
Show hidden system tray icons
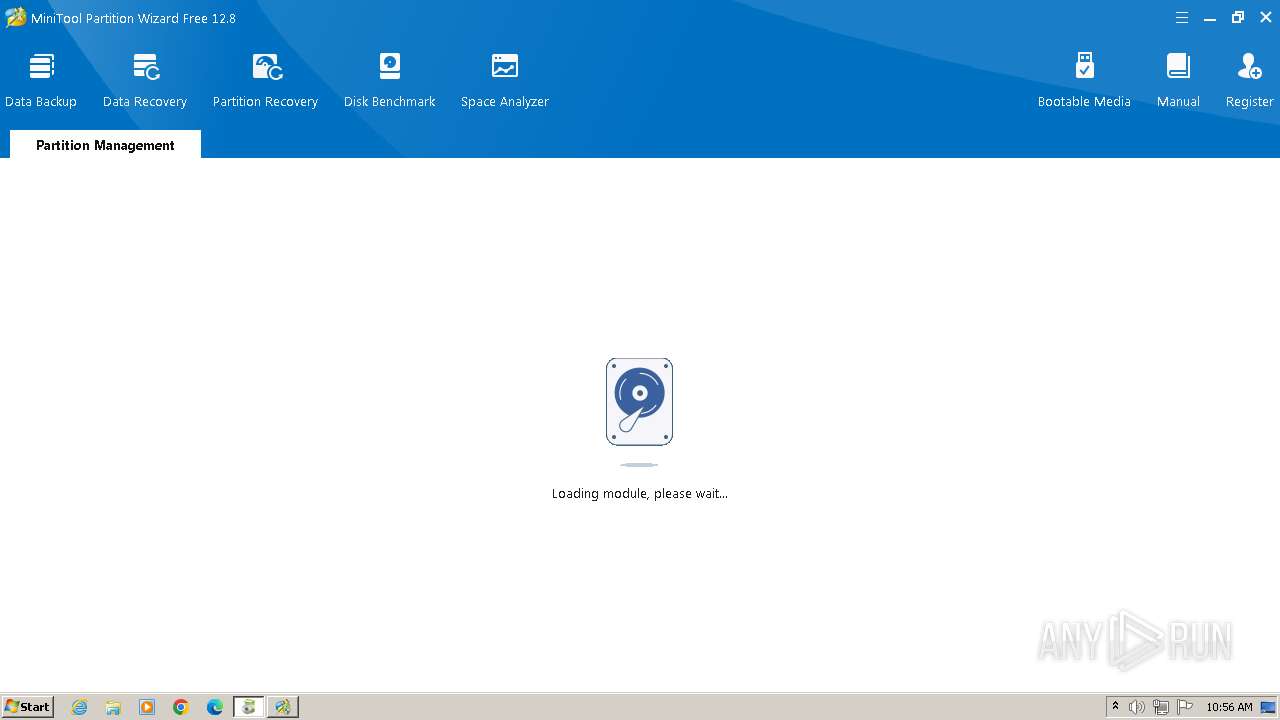pyautogui.click(x=1115, y=707)
